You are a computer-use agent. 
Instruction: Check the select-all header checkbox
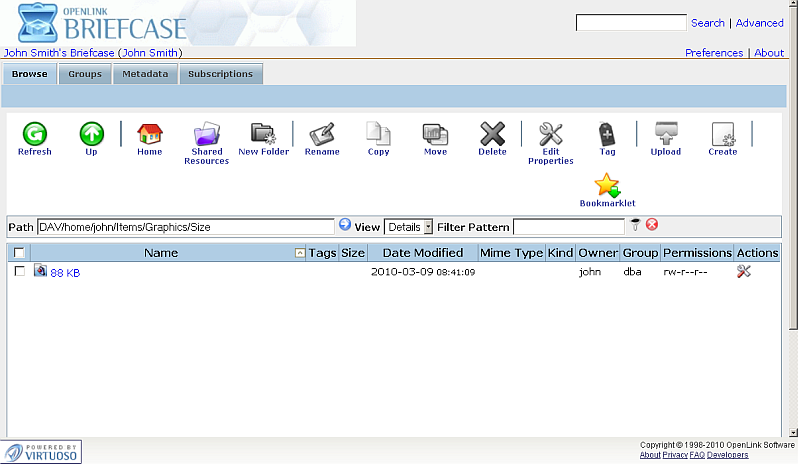pos(19,253)
